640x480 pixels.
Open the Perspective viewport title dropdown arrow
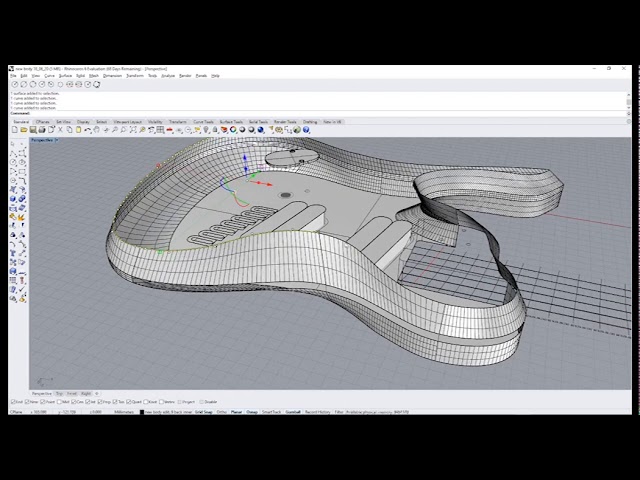56,140
